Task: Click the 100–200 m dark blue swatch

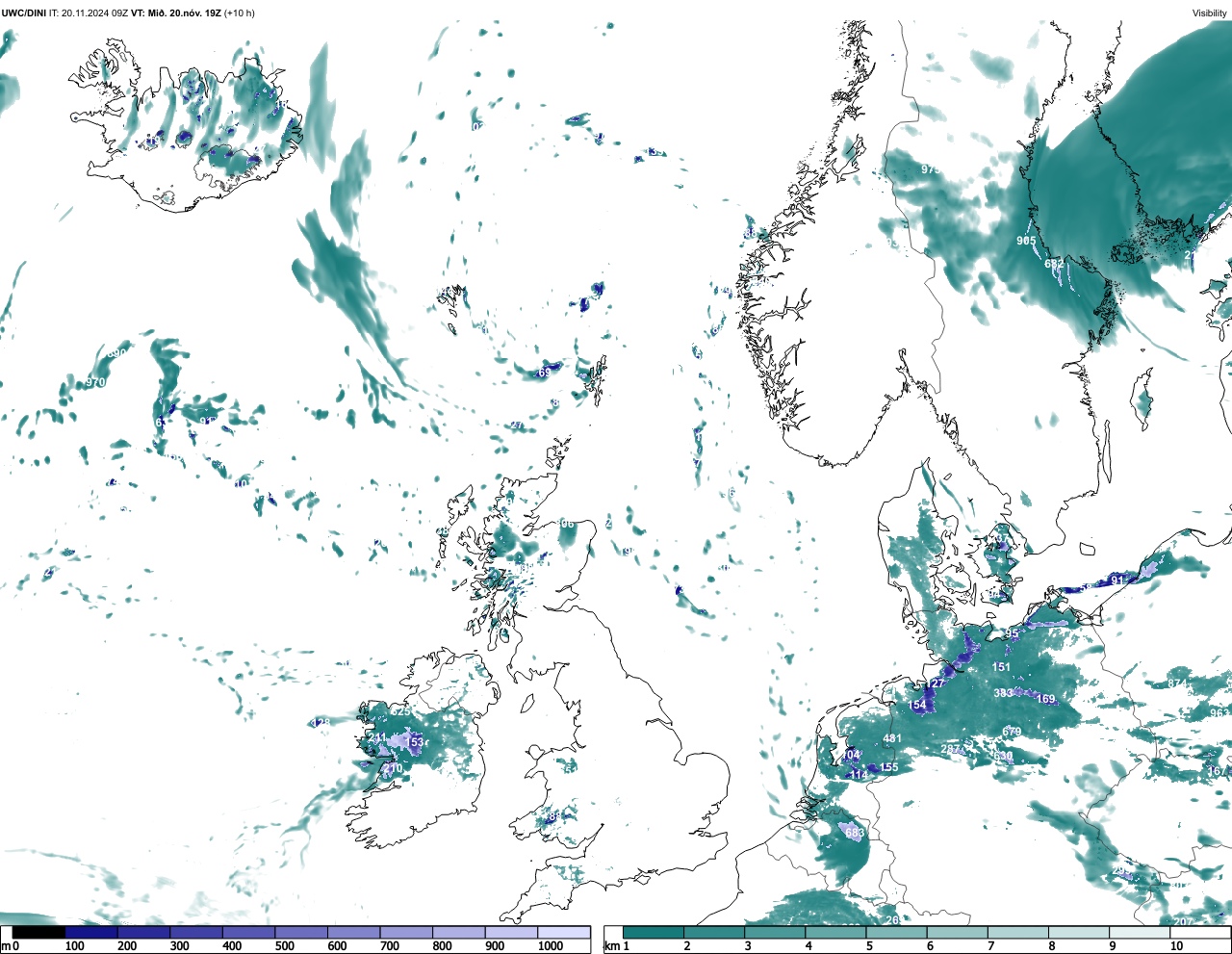Action: 91,932
